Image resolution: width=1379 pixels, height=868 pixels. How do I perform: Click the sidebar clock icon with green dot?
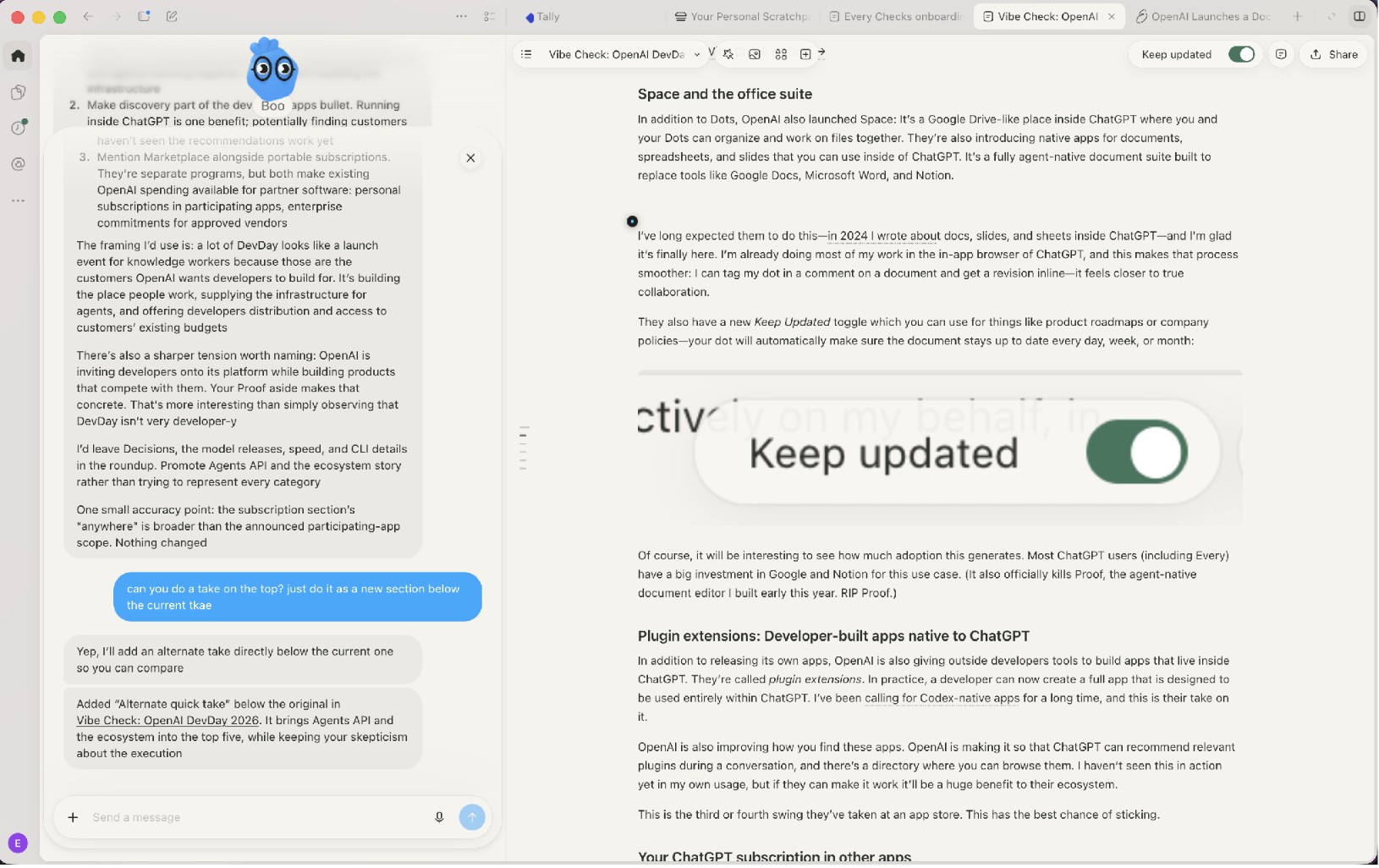coord(18,128)
